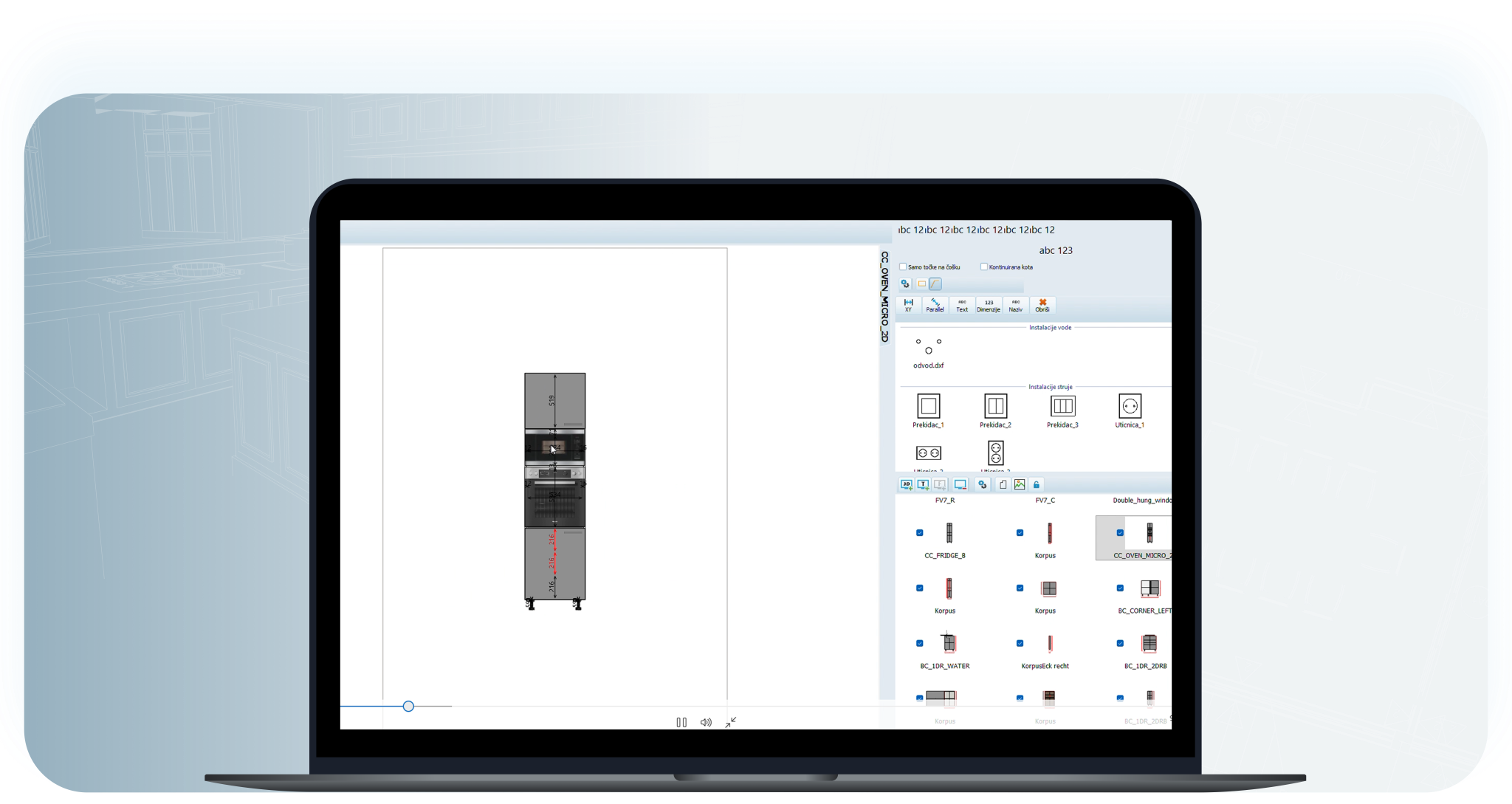Viewport: 1512px width, 804px height.
Task: Select the Parallel dimension tool
Action: (935, 305)
